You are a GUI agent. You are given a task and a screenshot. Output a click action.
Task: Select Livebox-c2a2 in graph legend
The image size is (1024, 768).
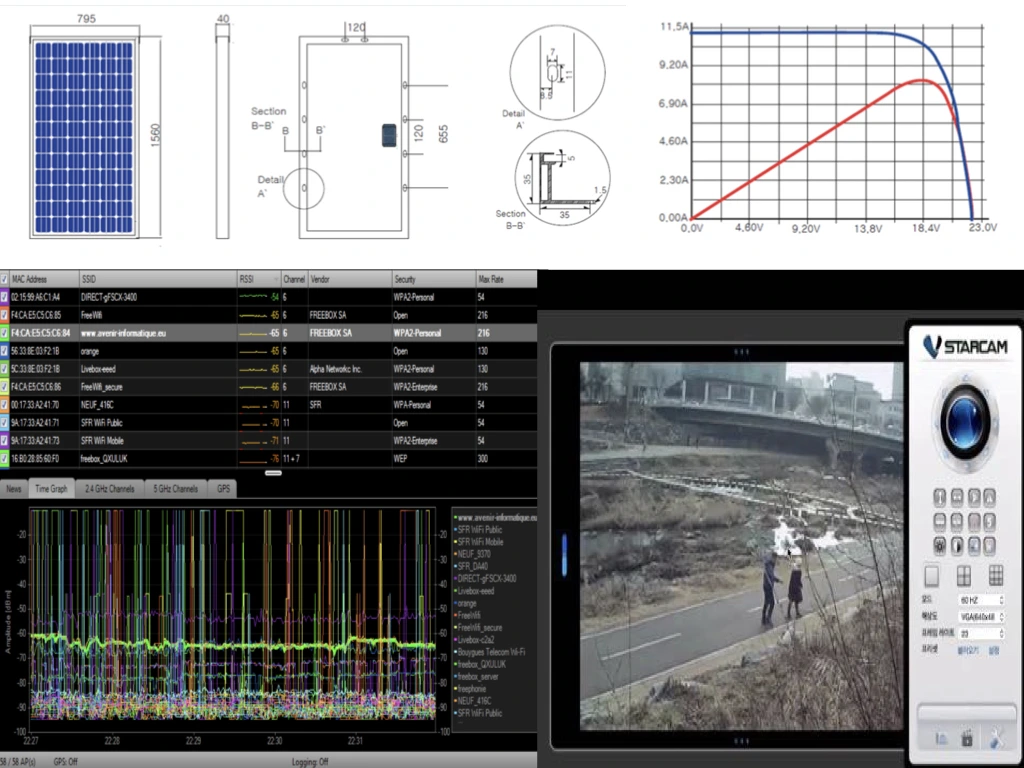(x=475, y=640)
